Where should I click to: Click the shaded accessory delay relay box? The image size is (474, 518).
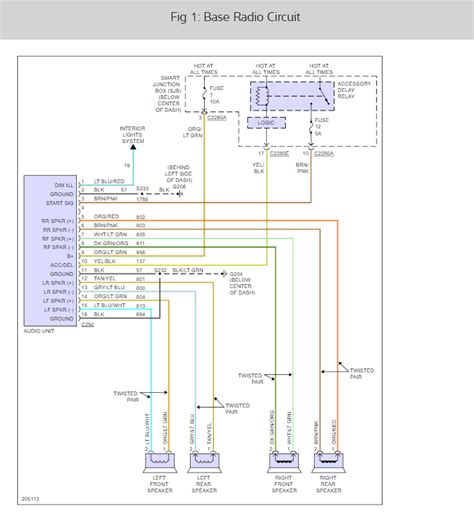[292, 96]
